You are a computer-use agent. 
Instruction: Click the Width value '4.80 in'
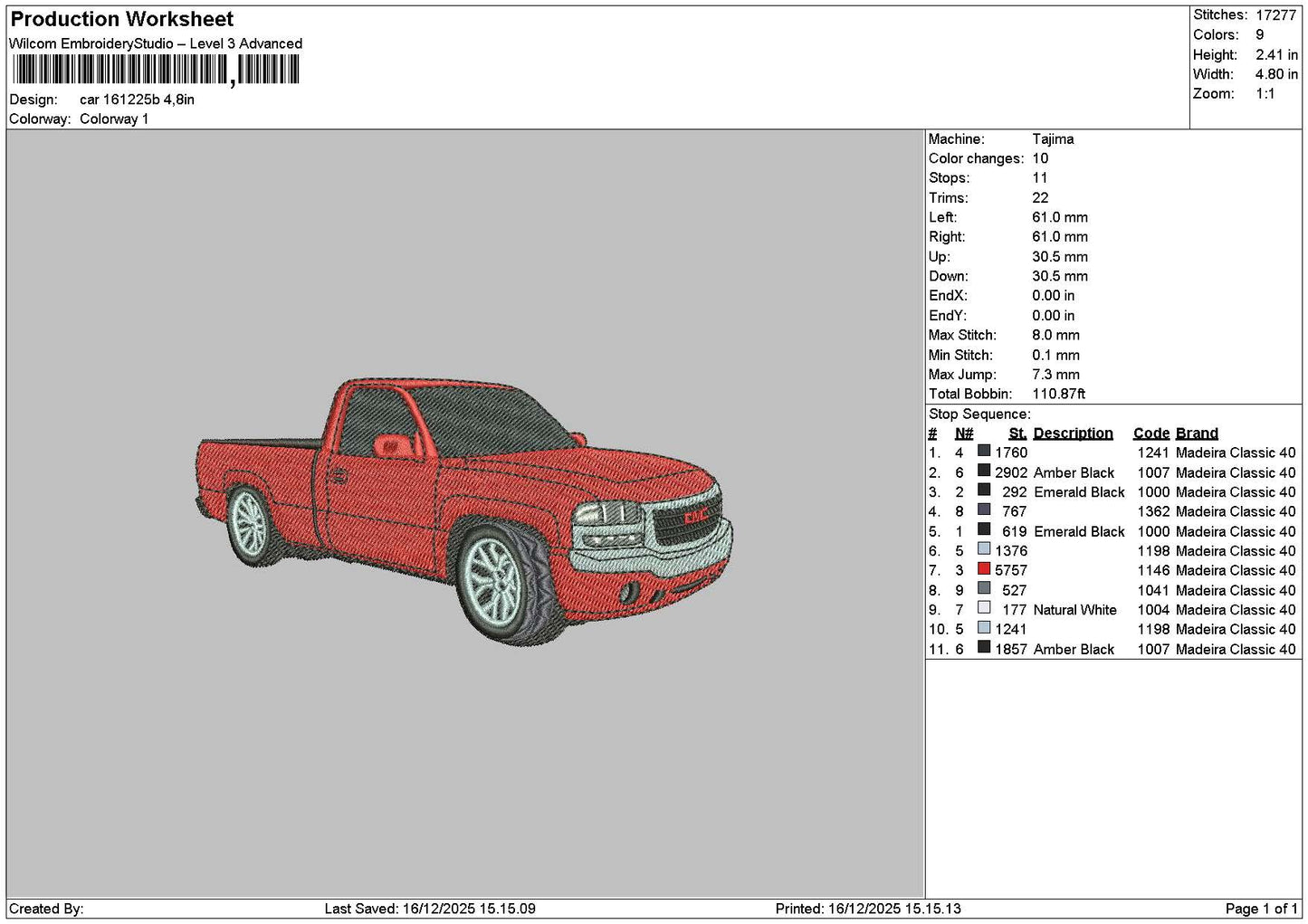click(1276, 74)
